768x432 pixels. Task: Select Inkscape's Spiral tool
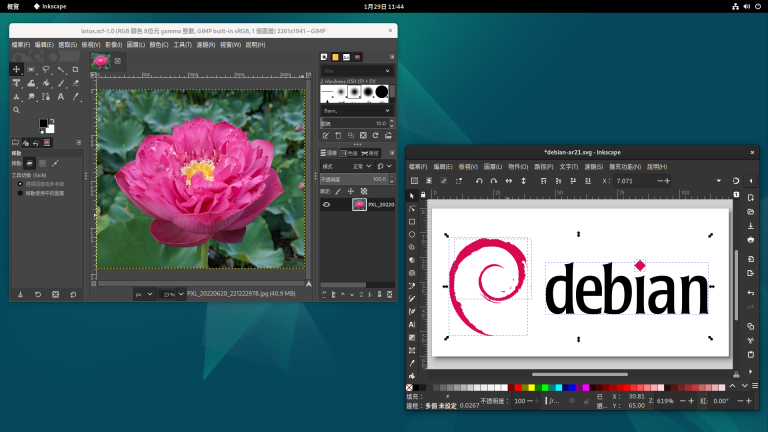pyautogui.click(x=412, y=273)
